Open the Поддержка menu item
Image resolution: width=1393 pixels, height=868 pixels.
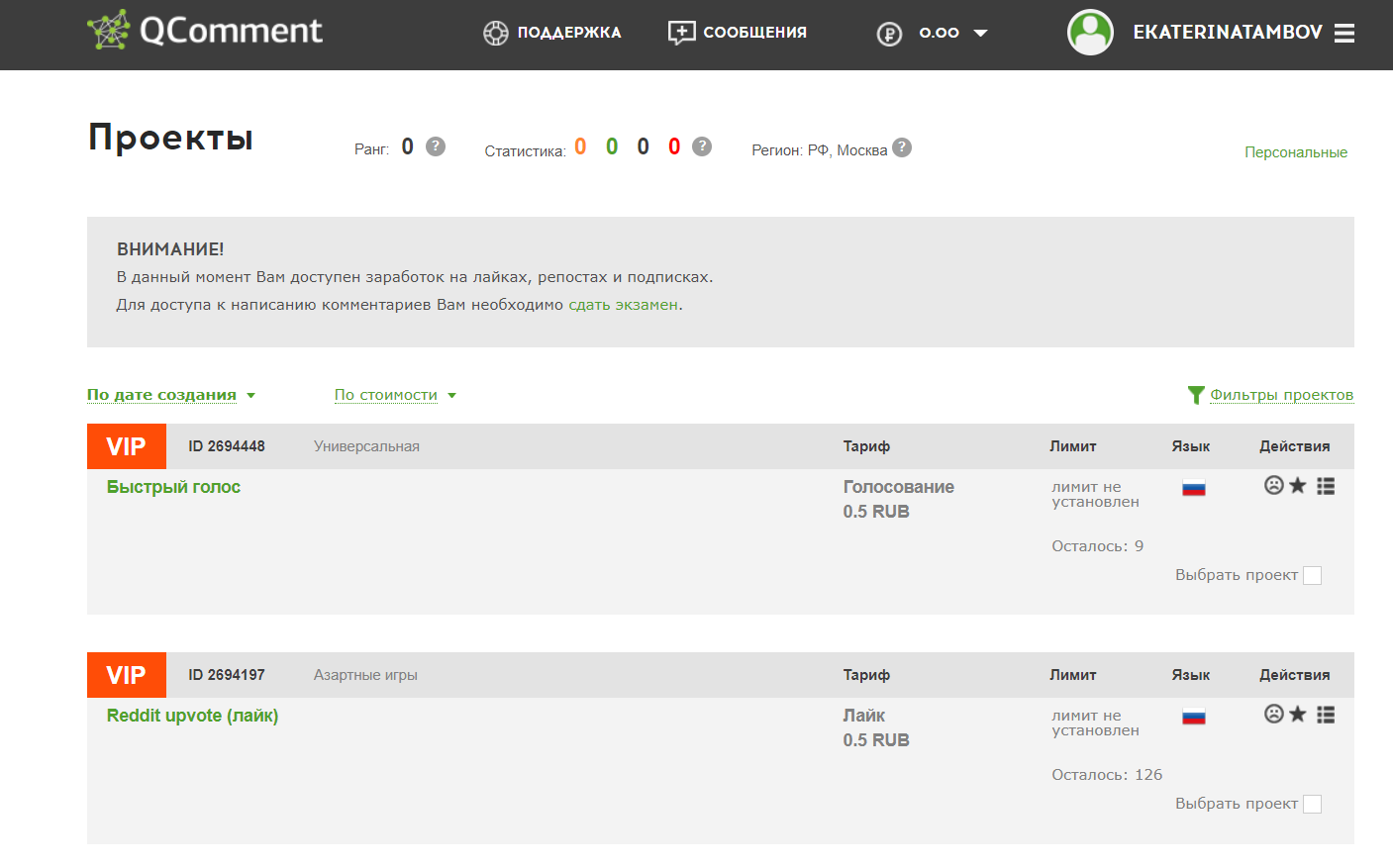click(552, 33)
